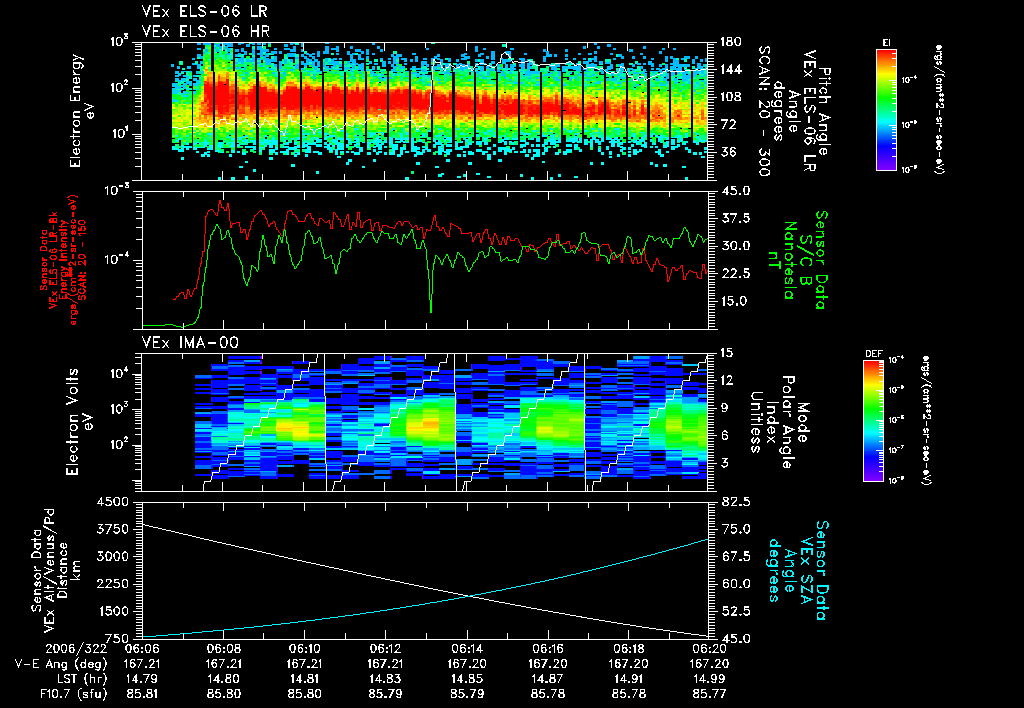
Task: Click the 'Pitch Angle' right axis label
Action: click(825, 112)
